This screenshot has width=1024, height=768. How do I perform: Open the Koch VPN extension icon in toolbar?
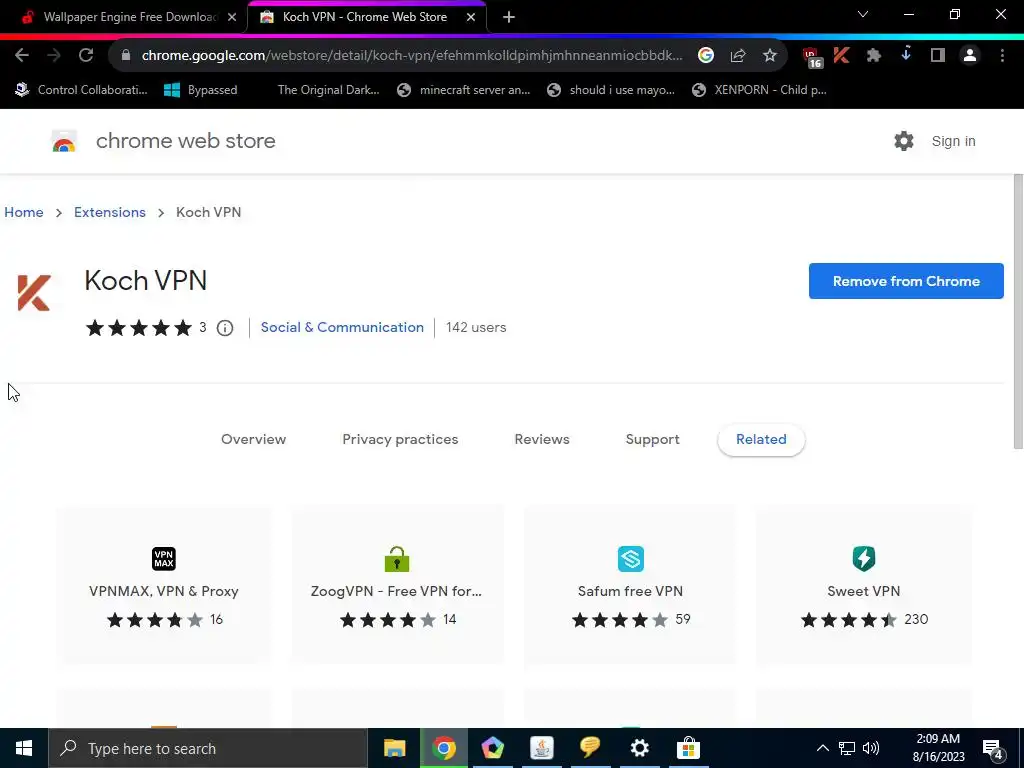point(842,56)
